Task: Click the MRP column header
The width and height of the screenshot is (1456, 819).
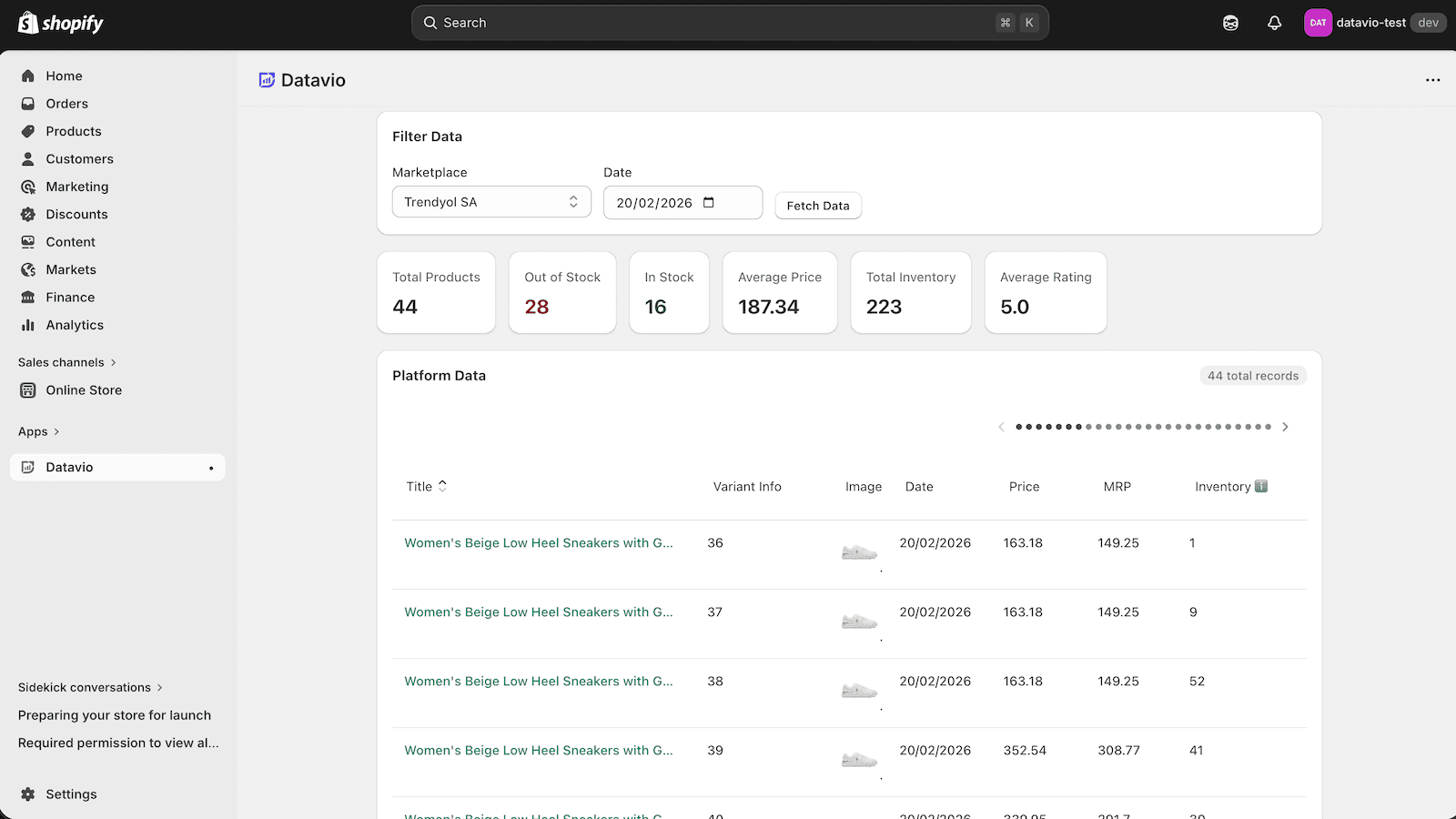Action: tap(1117, 487)
